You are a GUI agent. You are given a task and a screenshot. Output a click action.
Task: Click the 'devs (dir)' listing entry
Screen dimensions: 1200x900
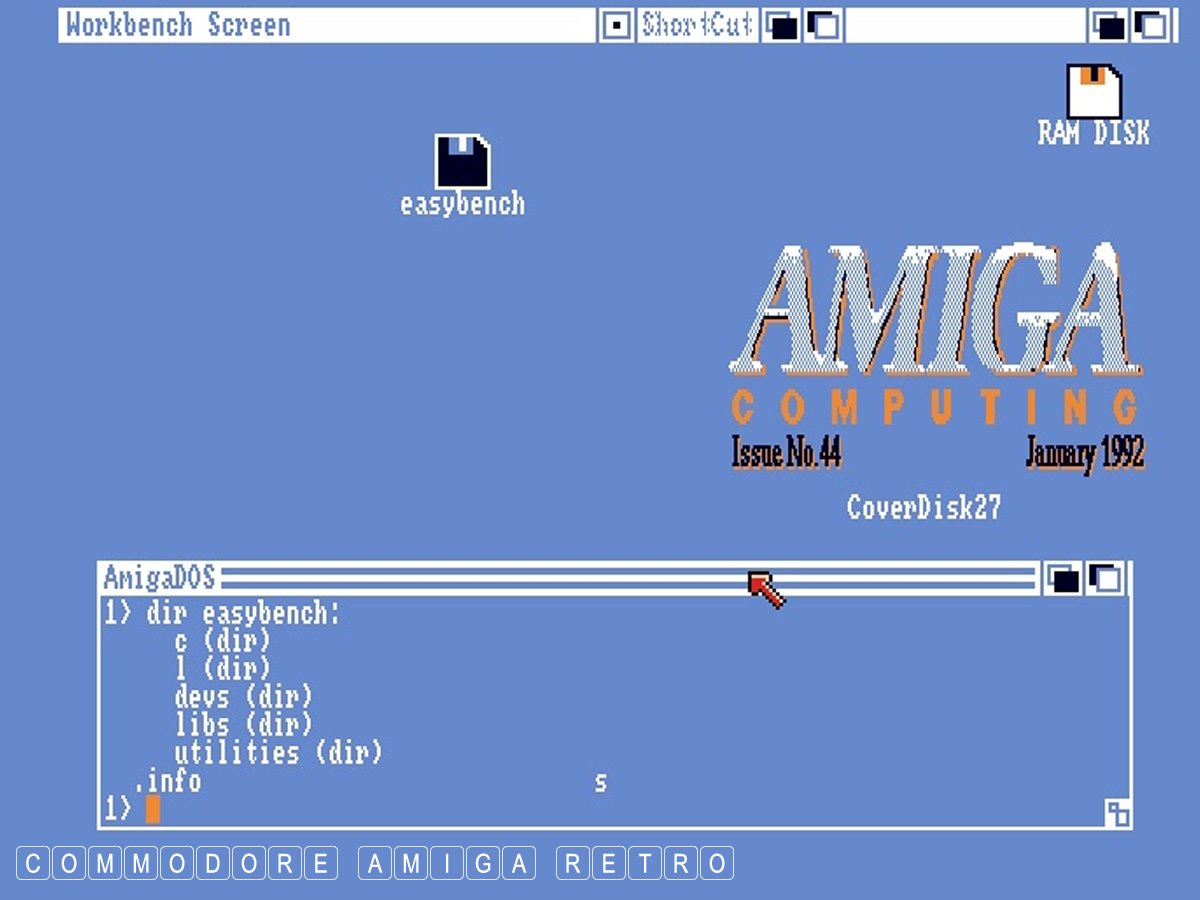(243, 697)
